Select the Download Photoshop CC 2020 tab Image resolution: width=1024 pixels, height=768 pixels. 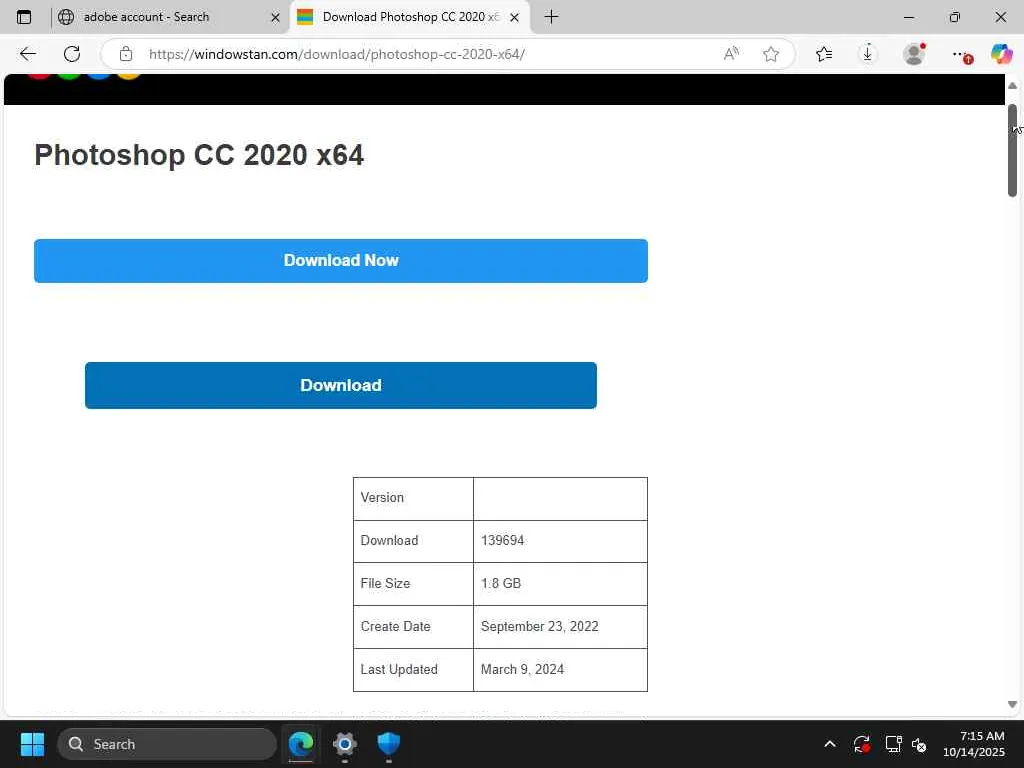click(409, 17)
